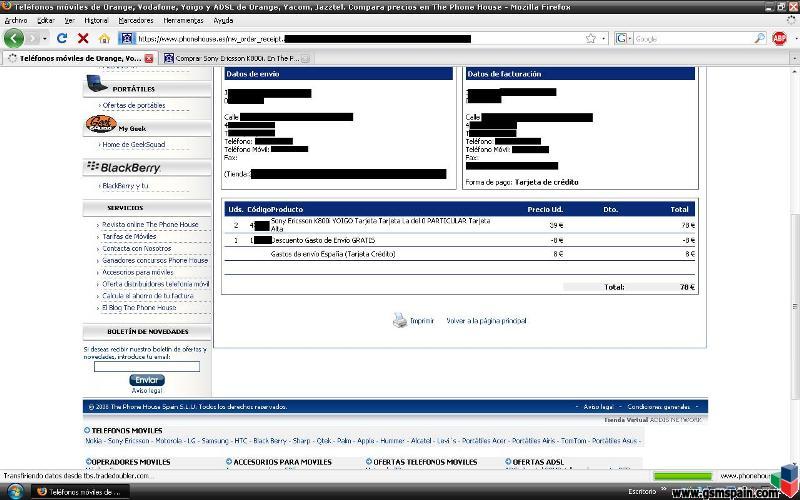This screenshot has height=500, width=800.
Task: Click the Samsung footer link
Action: pyautogui.click(x=215, y=440)
